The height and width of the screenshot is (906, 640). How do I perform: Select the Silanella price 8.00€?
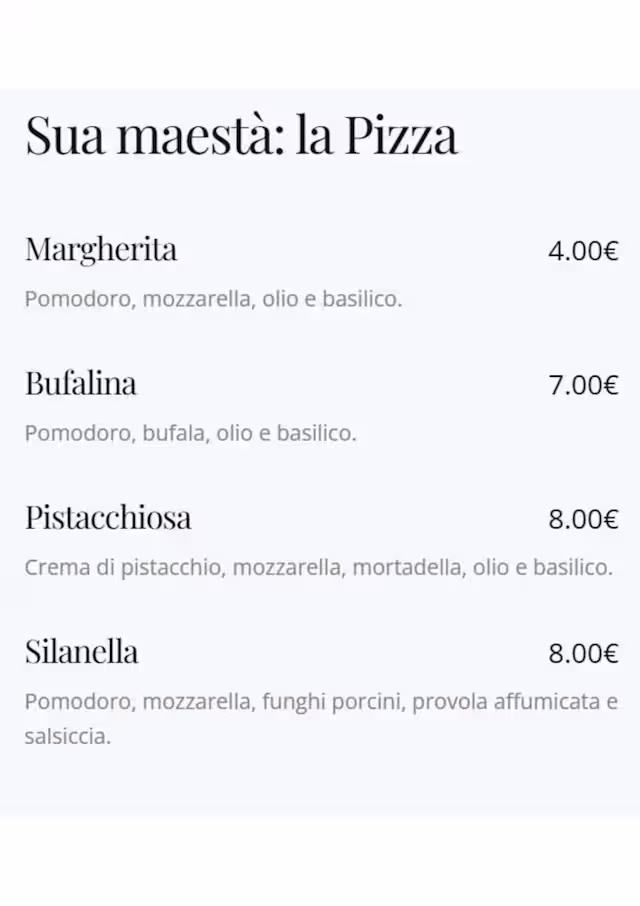pyautogui.click(x=583, y=654)
